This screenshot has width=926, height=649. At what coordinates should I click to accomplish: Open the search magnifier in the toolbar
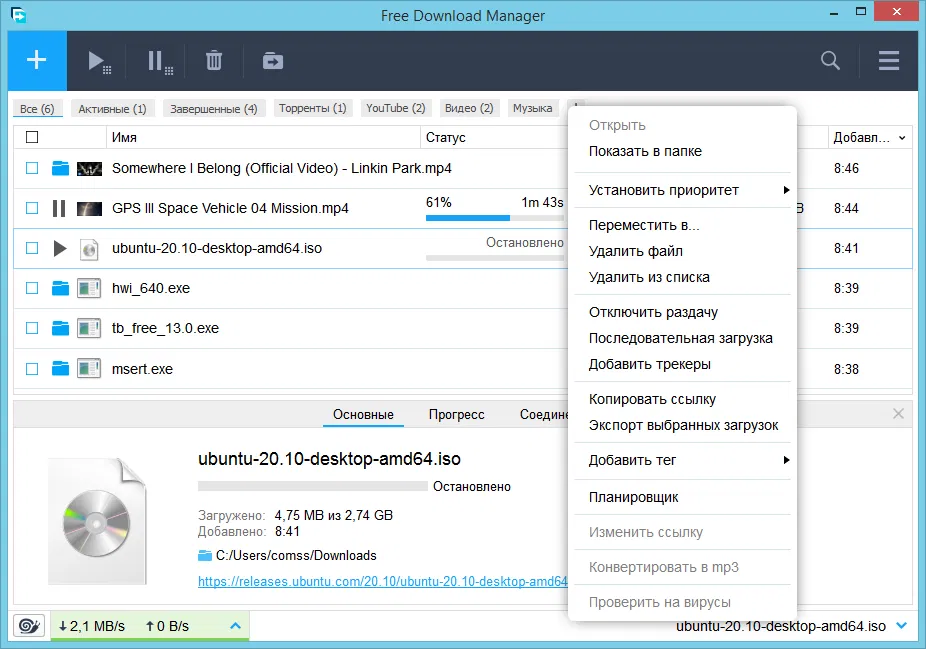pos(830,60)
